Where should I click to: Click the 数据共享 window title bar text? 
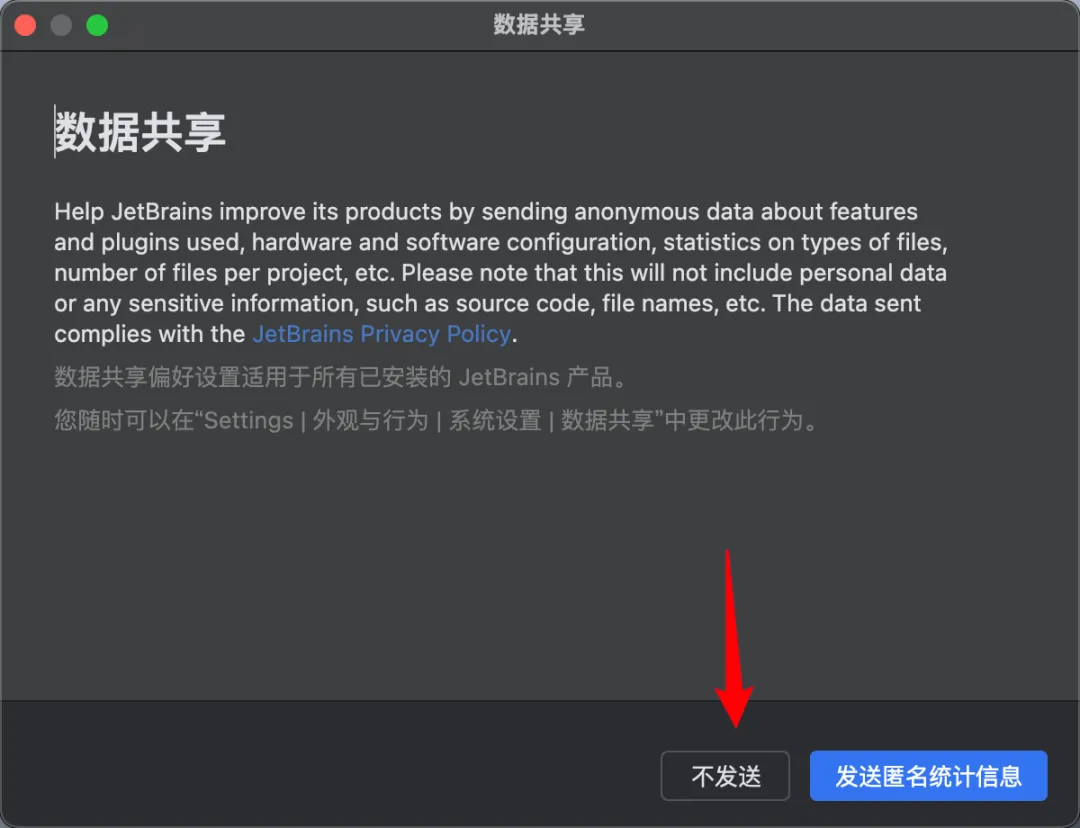pos(539,25)
